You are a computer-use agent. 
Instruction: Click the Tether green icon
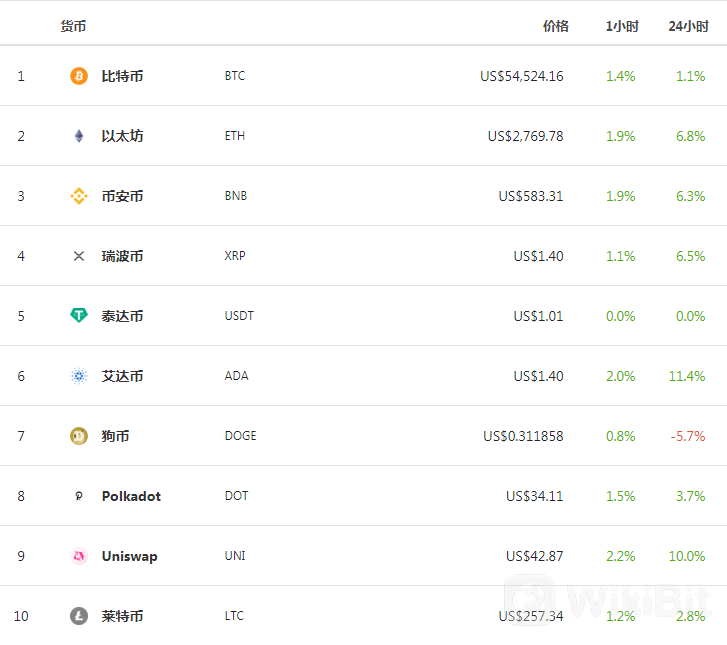[x=79, y=316]
